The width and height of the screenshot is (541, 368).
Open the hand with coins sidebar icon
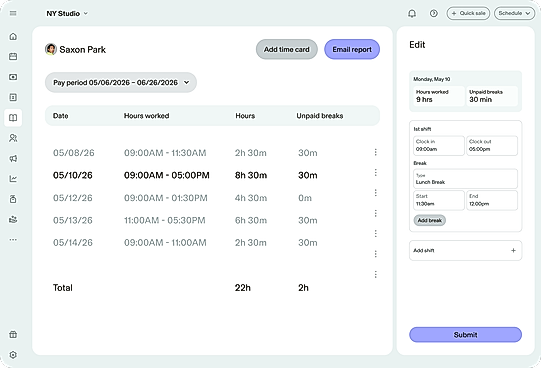click(13, 219)
